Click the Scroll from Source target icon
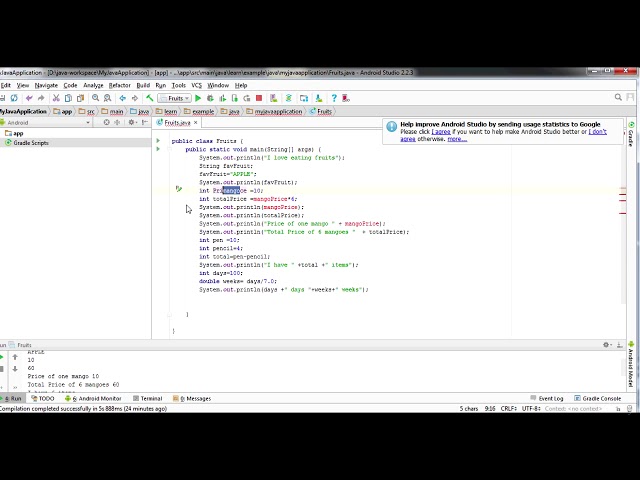 pyautogui.click(x=107, y=122)
